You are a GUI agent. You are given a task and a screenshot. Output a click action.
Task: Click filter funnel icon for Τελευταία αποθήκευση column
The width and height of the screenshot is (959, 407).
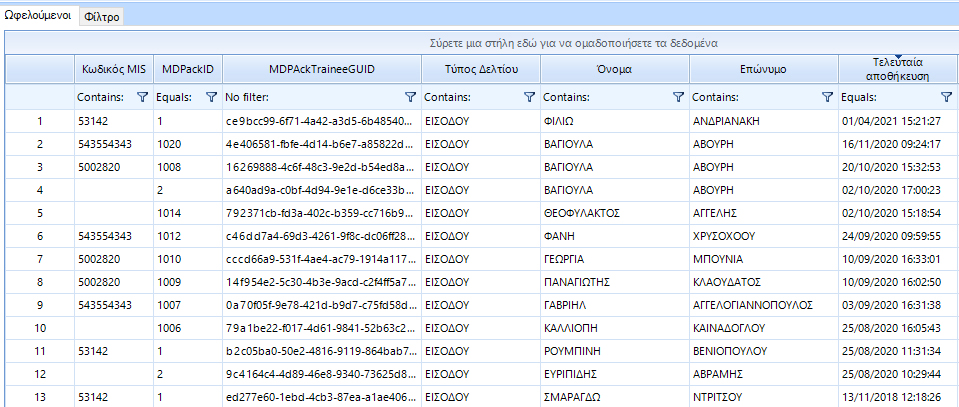[x=946, y=97]
